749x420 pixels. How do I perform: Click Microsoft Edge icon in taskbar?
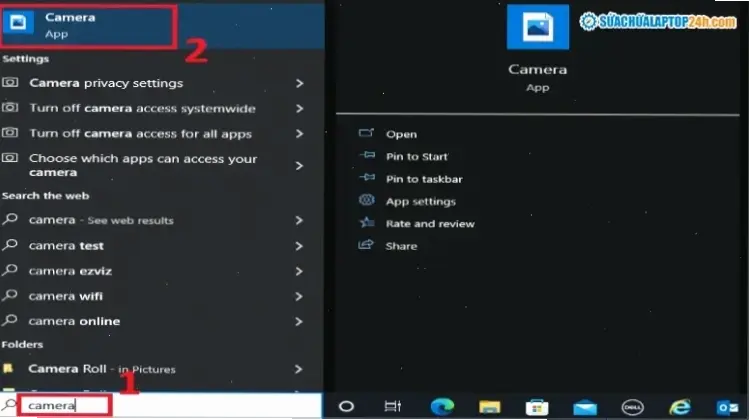pyautogui.click(x=441, y=406)
